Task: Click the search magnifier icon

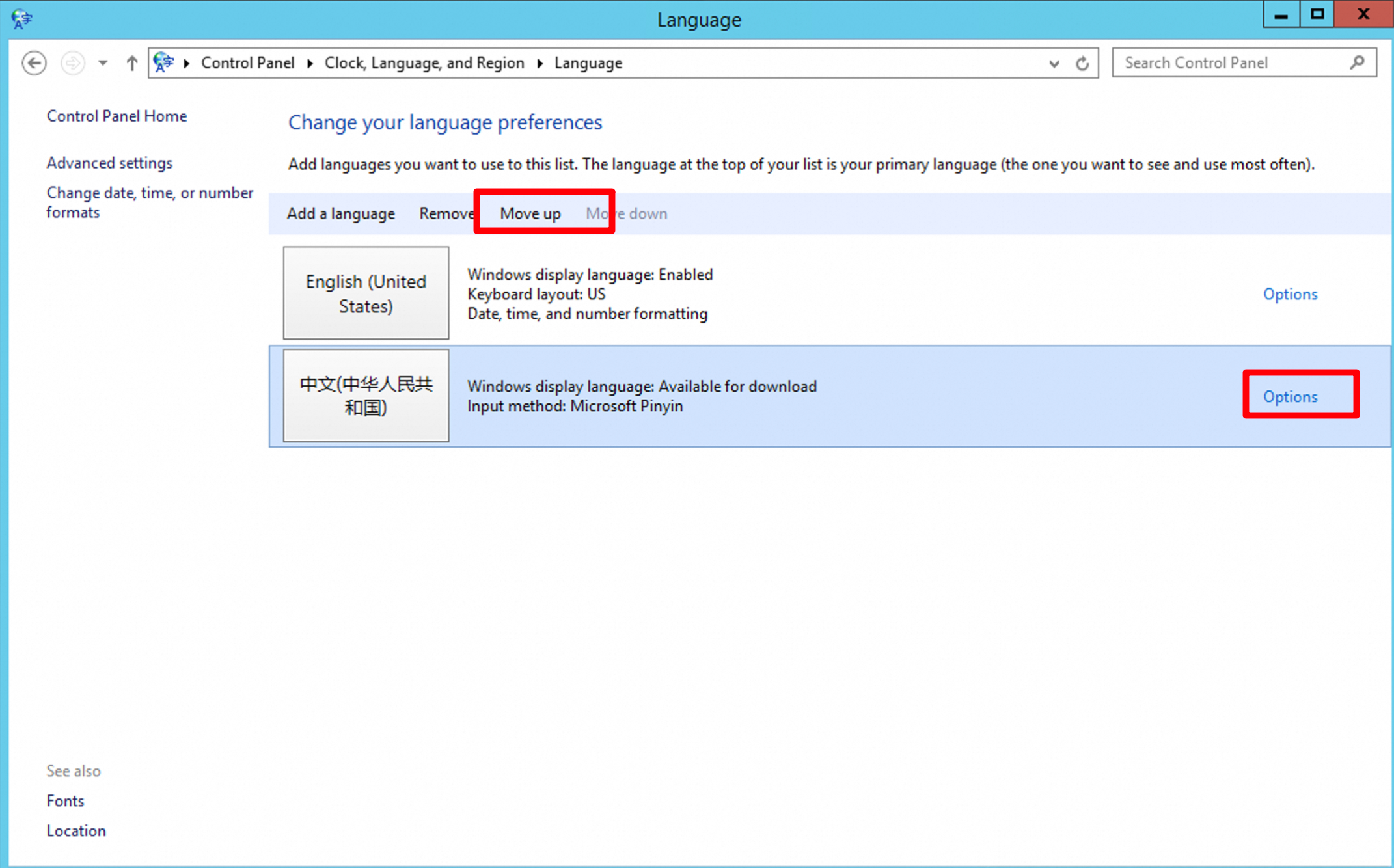Action: click(x=1358, y=62)
